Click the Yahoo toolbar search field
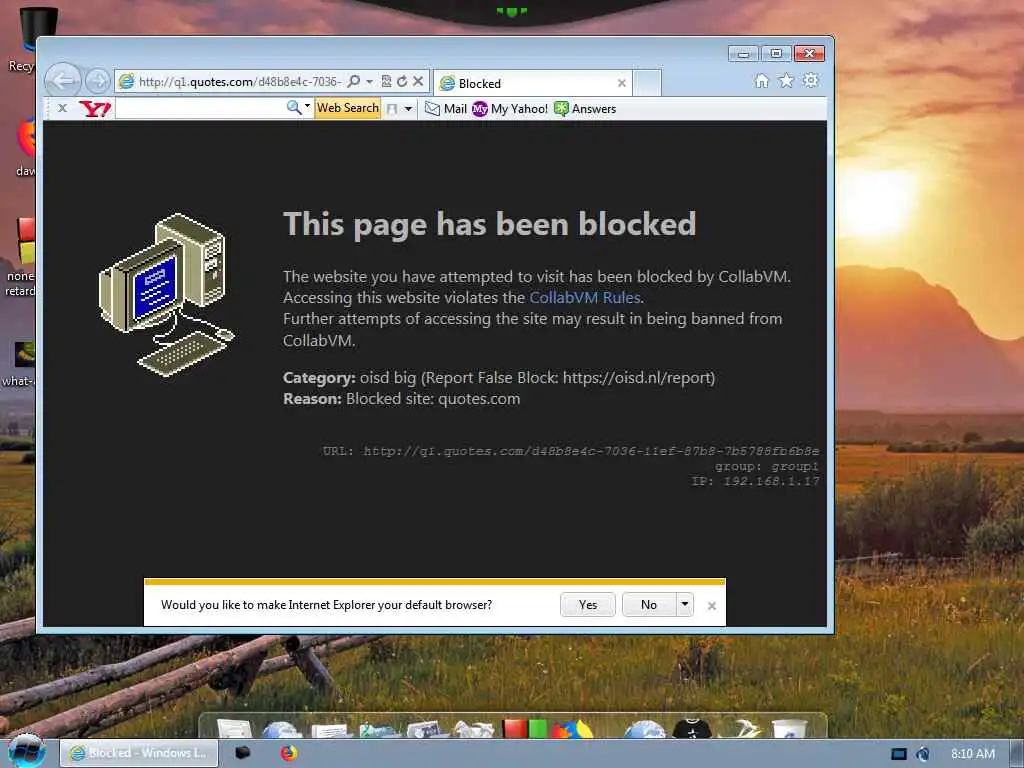 tap(200, 108)
